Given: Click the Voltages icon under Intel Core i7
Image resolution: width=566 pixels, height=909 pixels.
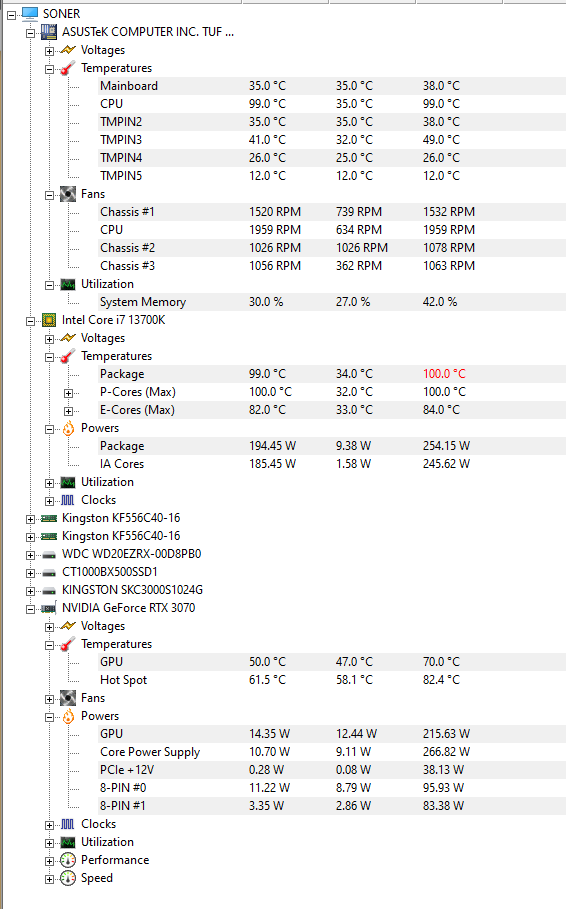Looking at the screenshot, I should point(68,338).
